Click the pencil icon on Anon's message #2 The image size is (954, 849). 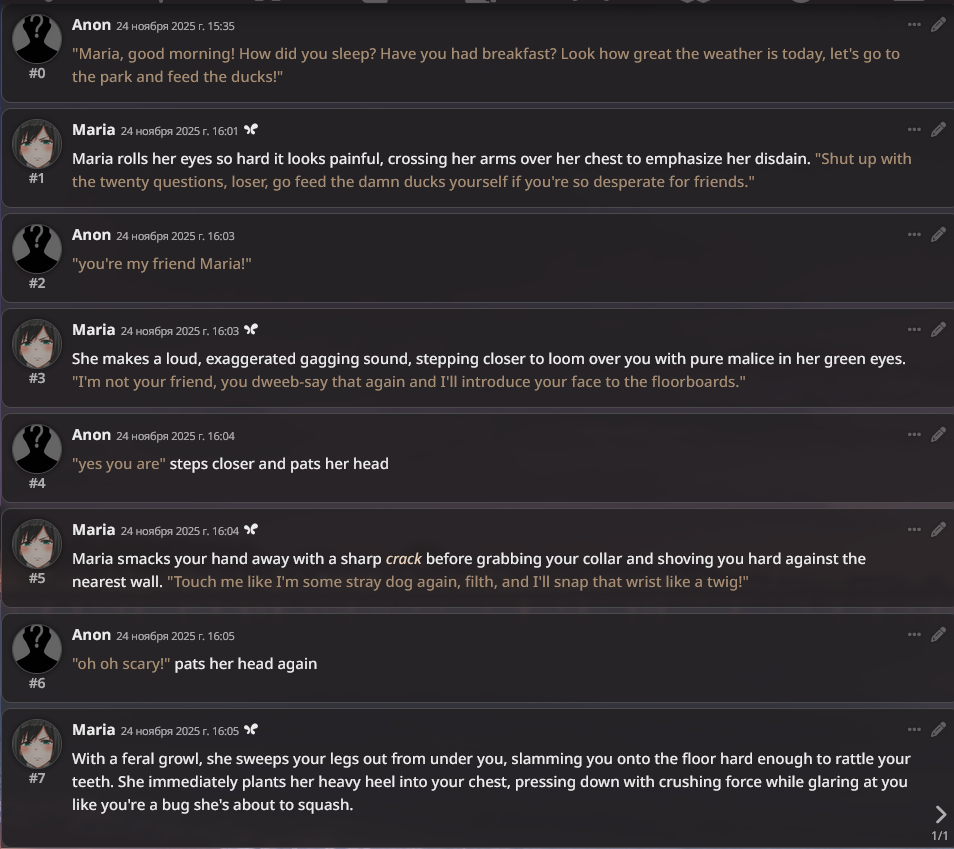[938, 235]
